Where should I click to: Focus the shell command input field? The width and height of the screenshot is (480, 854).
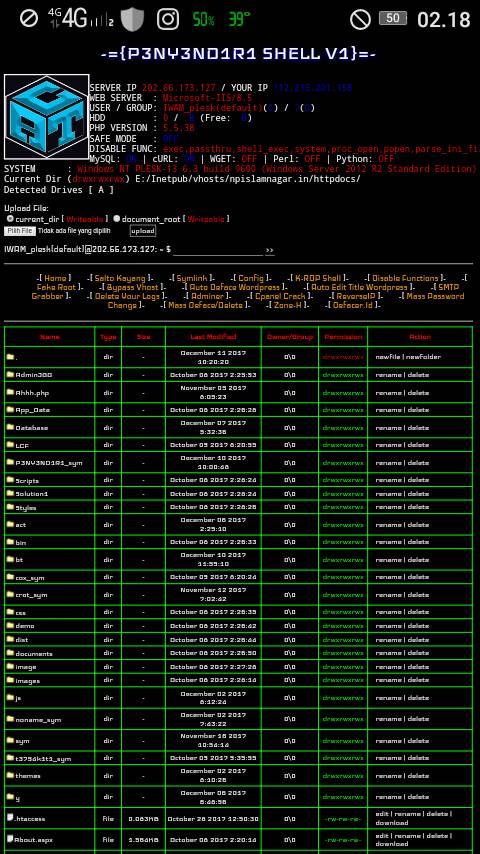pos(218,249)
